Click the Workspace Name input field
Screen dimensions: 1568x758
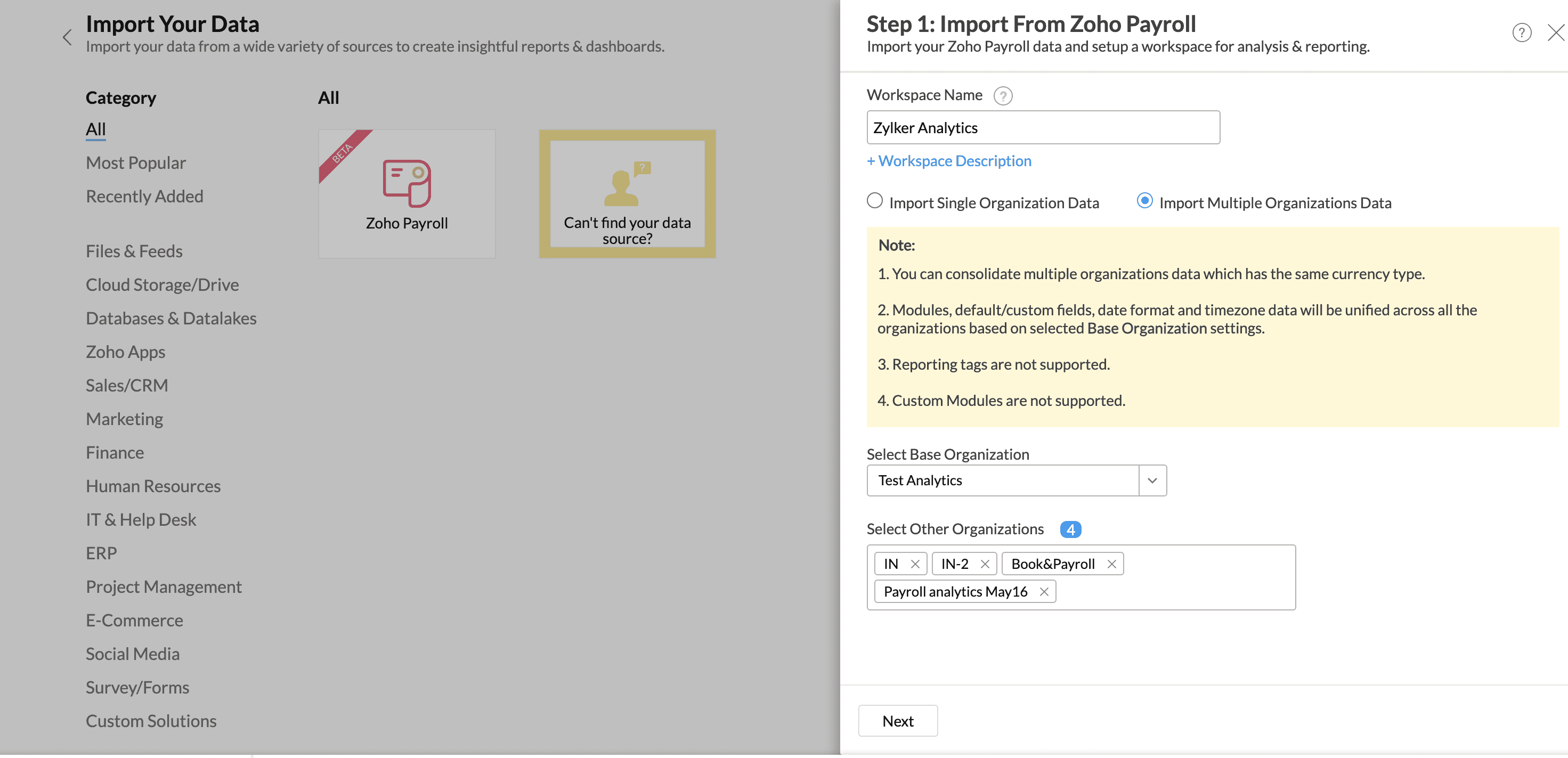[x=1043, y=127]
